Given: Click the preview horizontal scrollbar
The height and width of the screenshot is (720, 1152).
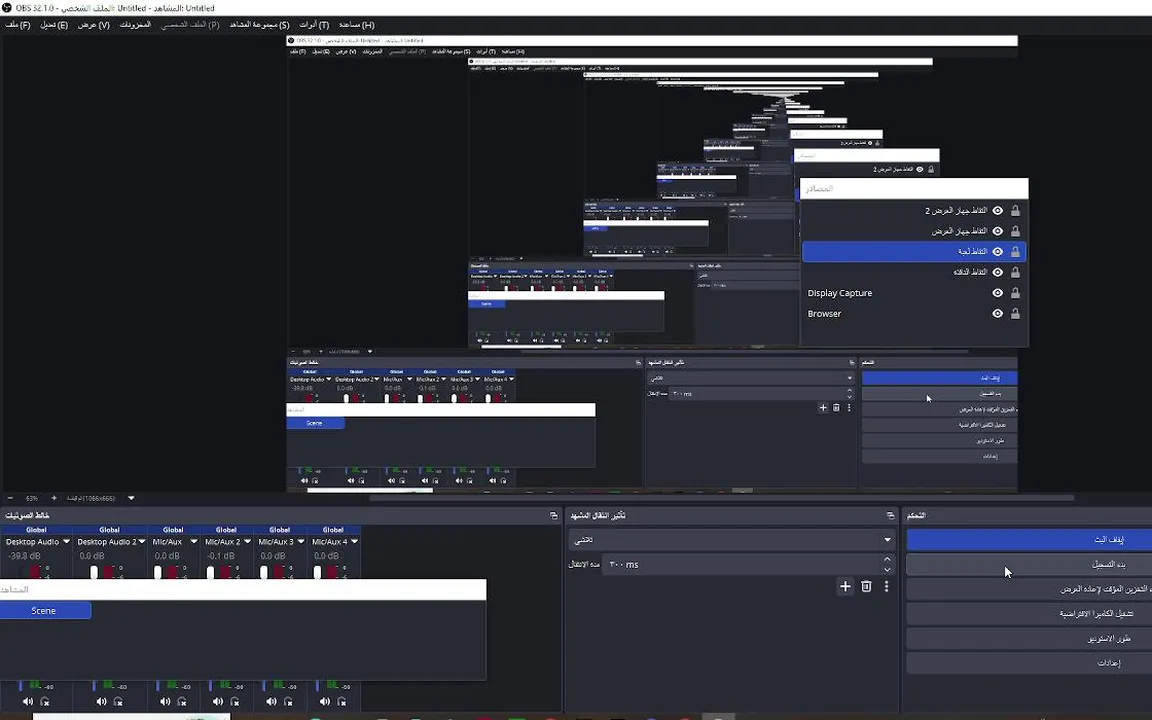Looking at the screenshot, I should [720, 498].
